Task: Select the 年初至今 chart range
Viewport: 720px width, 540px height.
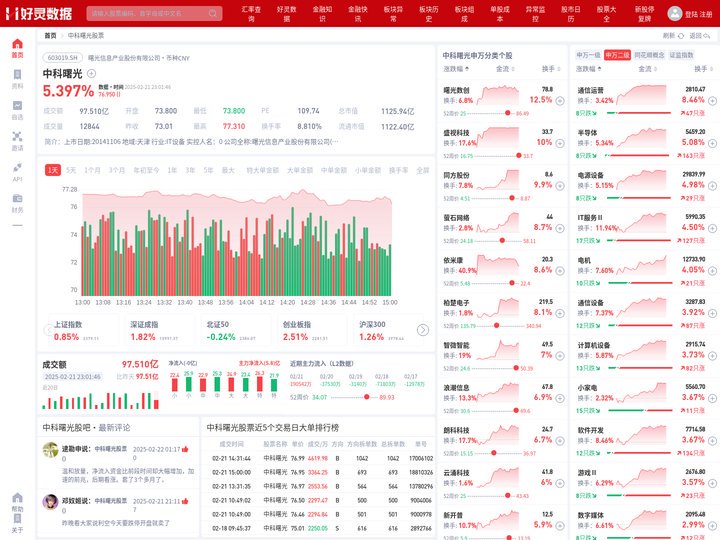Action: click(x=146, y=170)
